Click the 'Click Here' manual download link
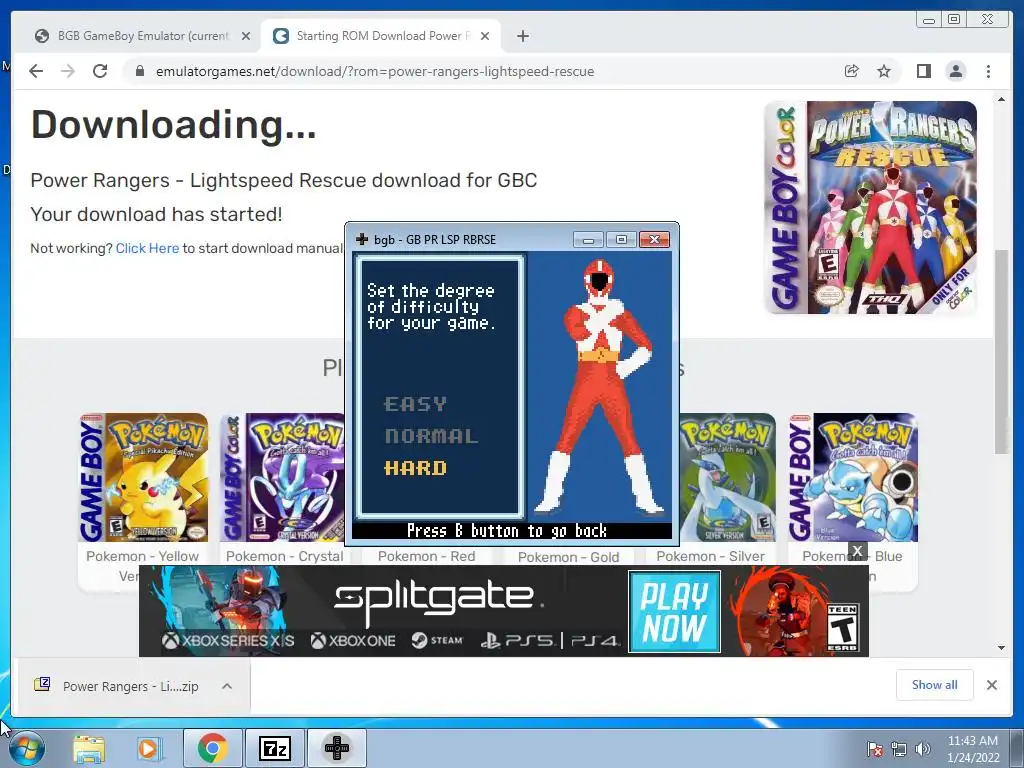Screen dimensions: 1024x768 tap(147, 248)
